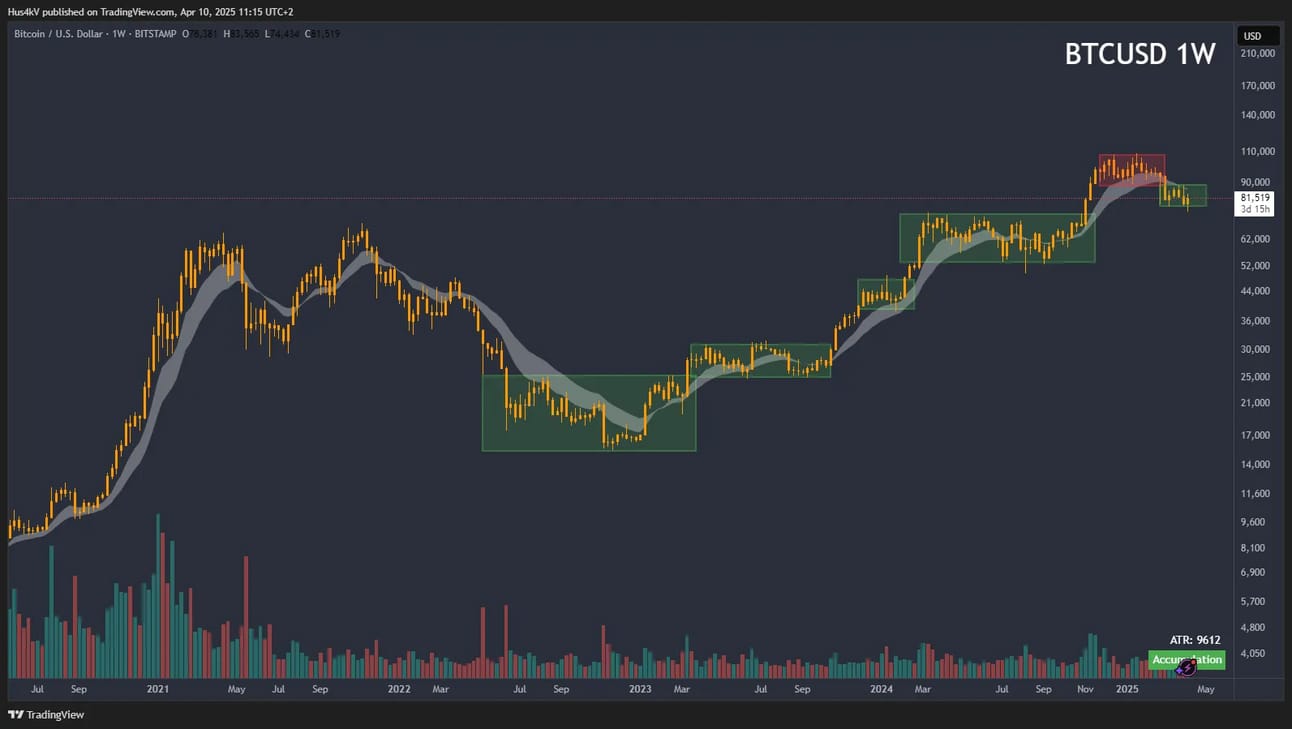Click the 81,519 current price tag

click(1254, 198)
